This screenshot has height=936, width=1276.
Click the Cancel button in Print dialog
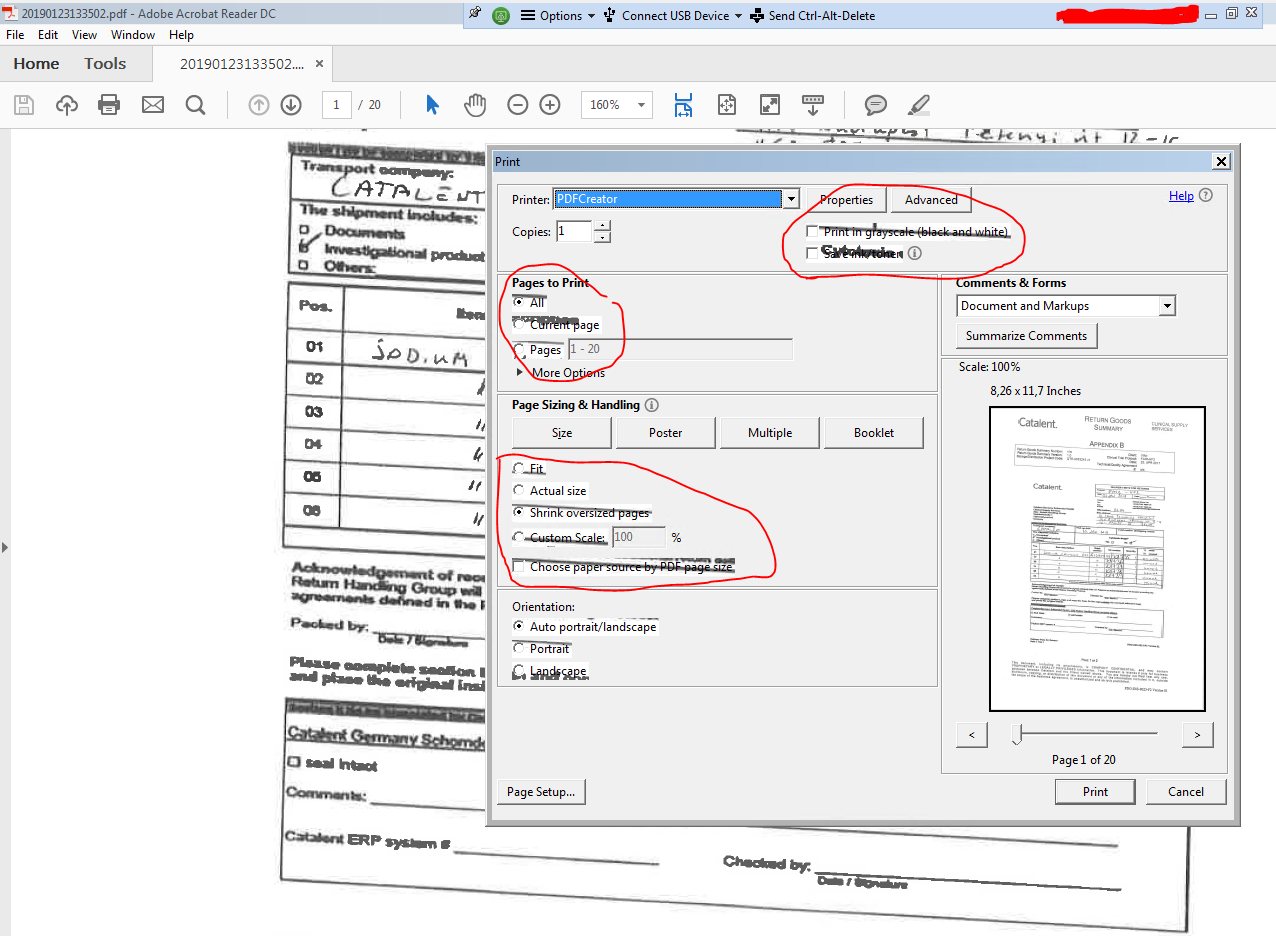click(x=1186, y=792)
